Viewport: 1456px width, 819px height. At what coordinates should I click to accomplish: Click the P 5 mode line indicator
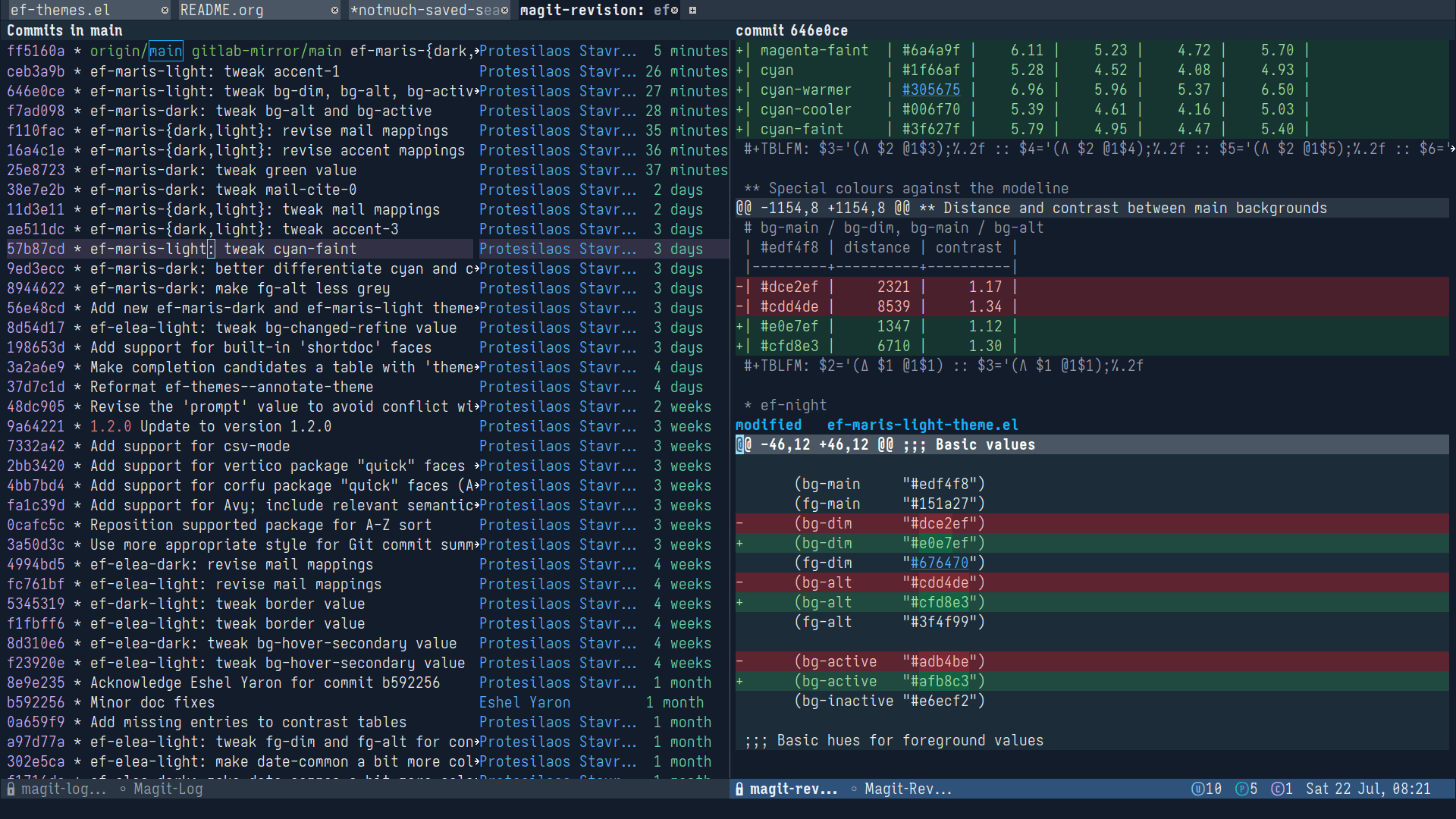click(x=1246, y=789)
